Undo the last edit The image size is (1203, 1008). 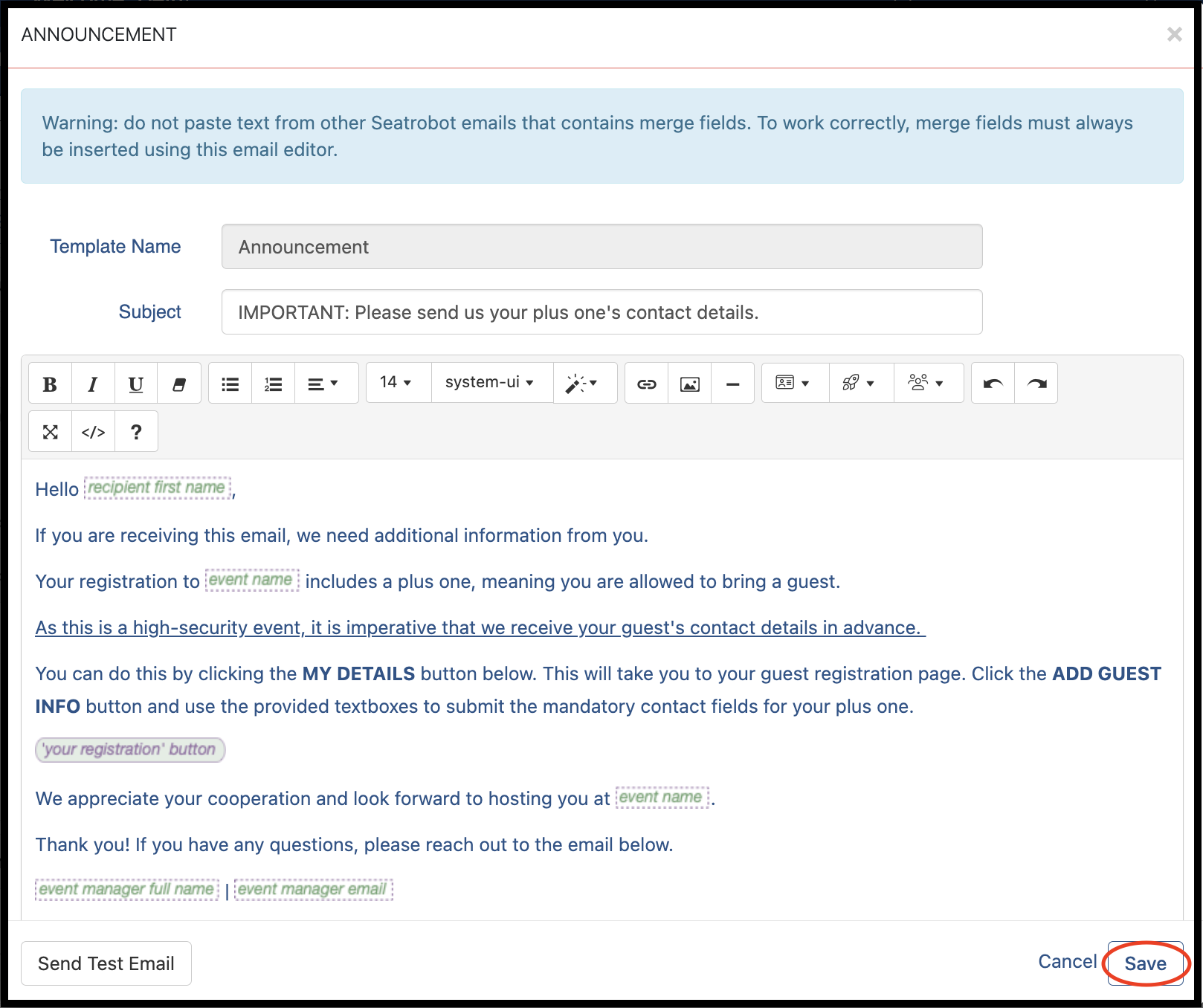993,384
